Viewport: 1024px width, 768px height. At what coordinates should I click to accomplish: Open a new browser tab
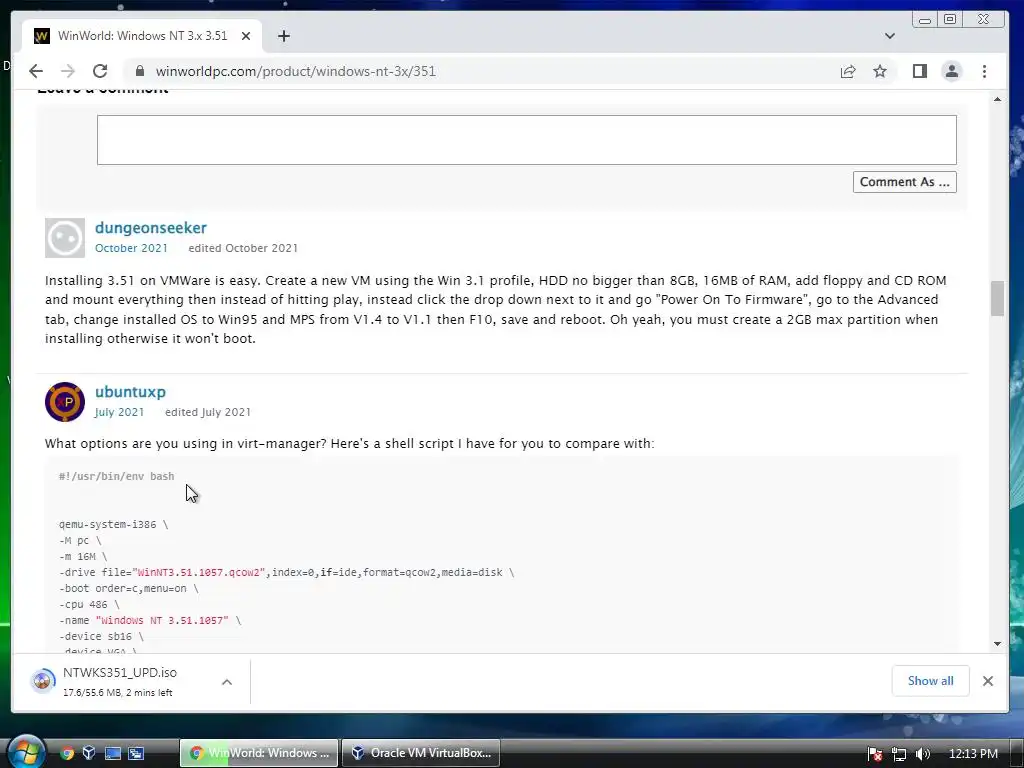coord(283,36)
